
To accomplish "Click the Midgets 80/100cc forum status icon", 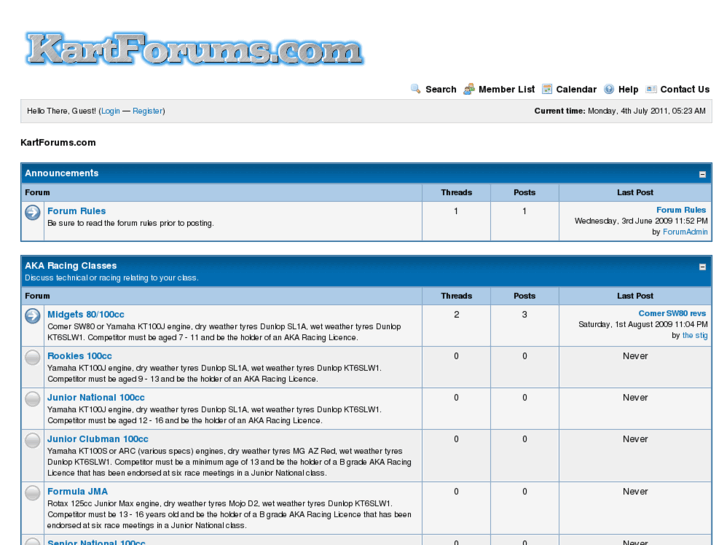I will click(x=32, y=316).
